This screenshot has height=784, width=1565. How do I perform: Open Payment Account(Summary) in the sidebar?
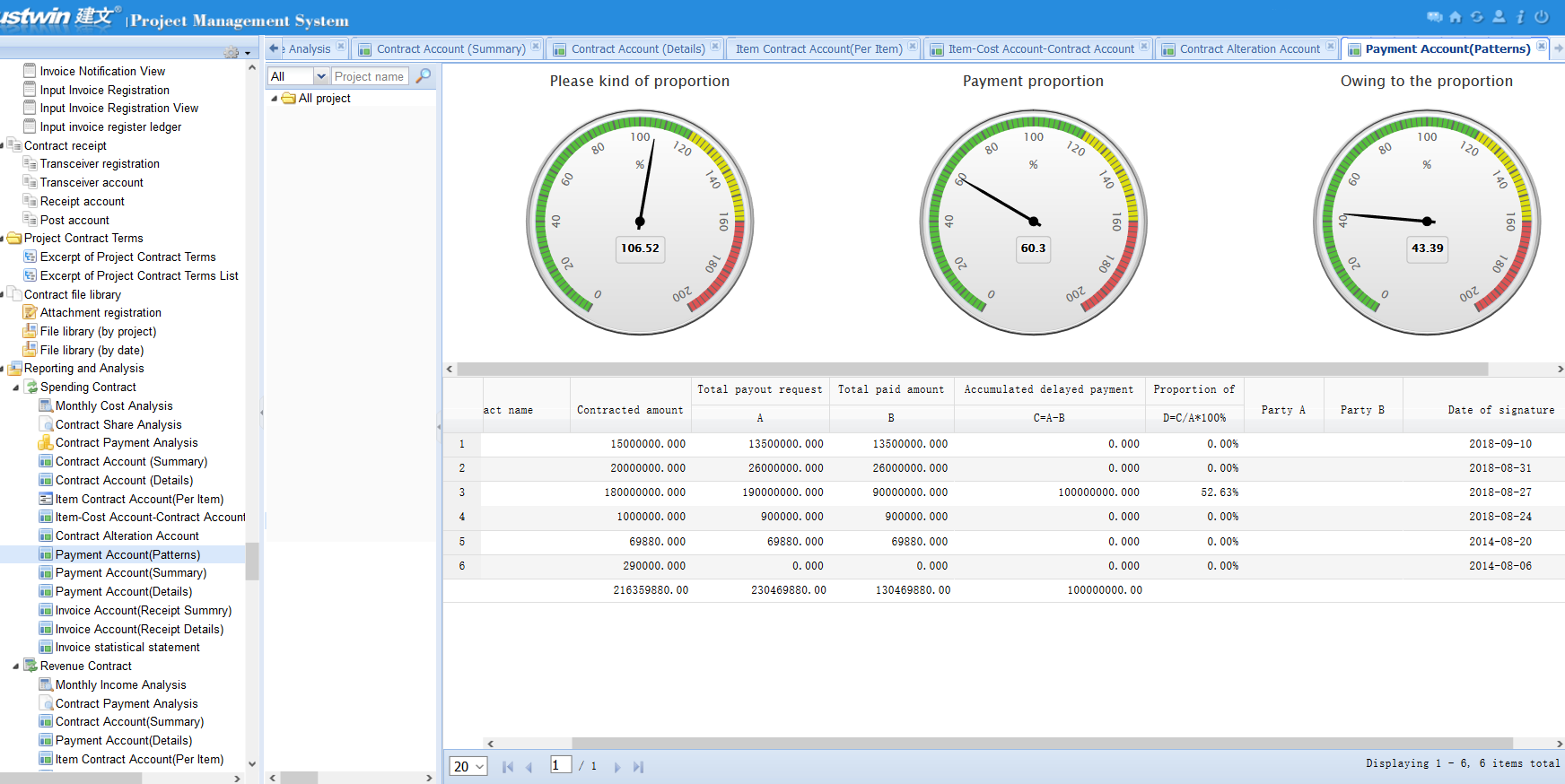131,573
